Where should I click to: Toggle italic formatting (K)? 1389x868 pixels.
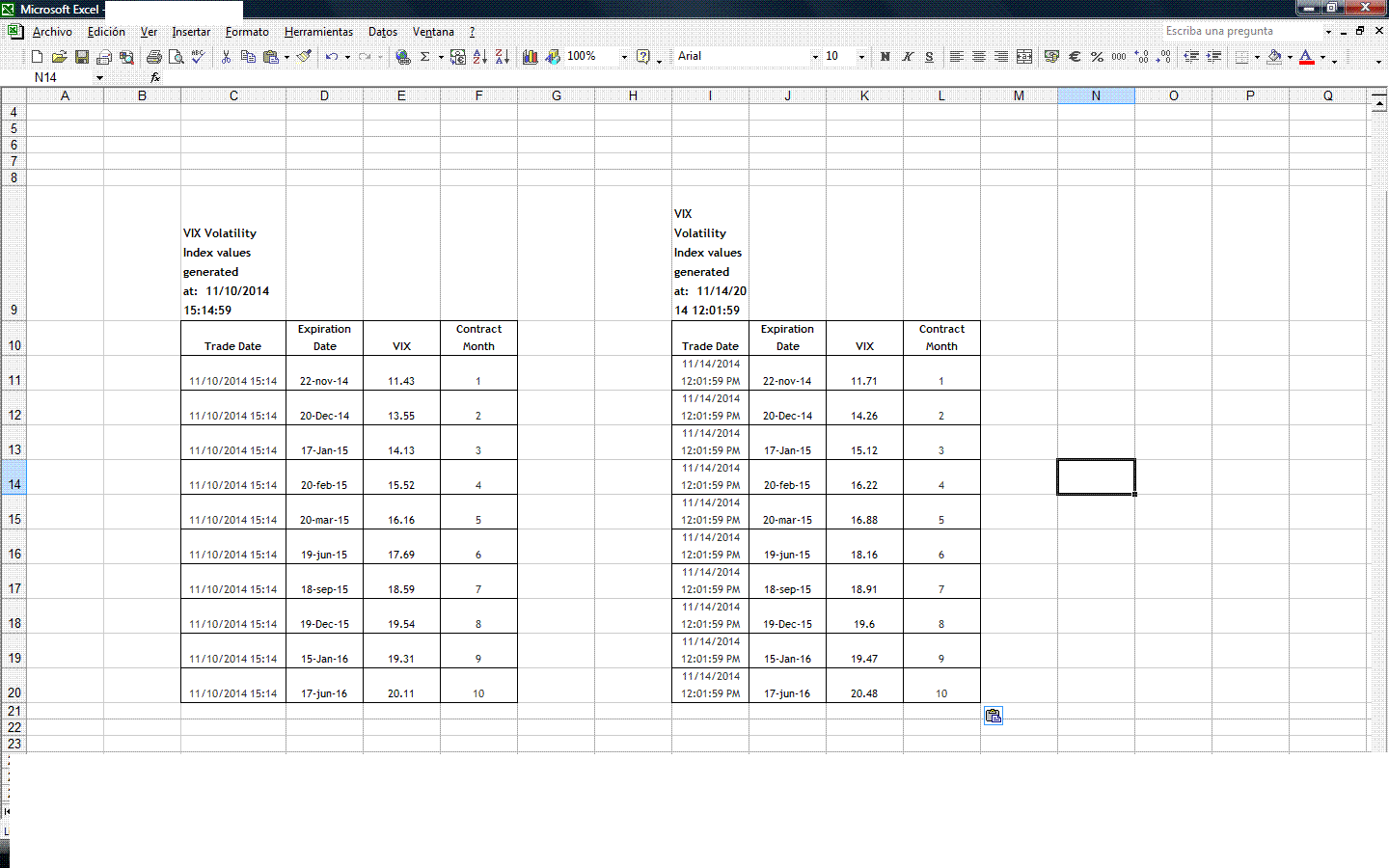(908, 57)
